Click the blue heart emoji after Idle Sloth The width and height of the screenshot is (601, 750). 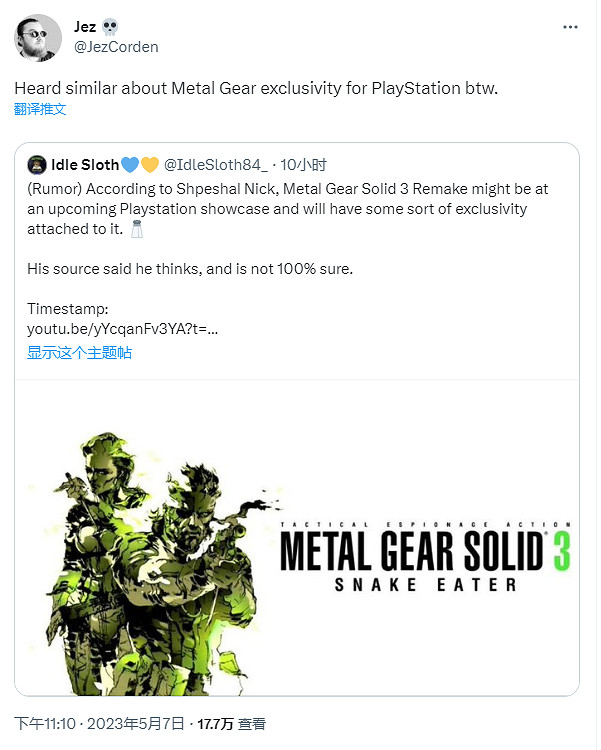[x=129, y=164]
